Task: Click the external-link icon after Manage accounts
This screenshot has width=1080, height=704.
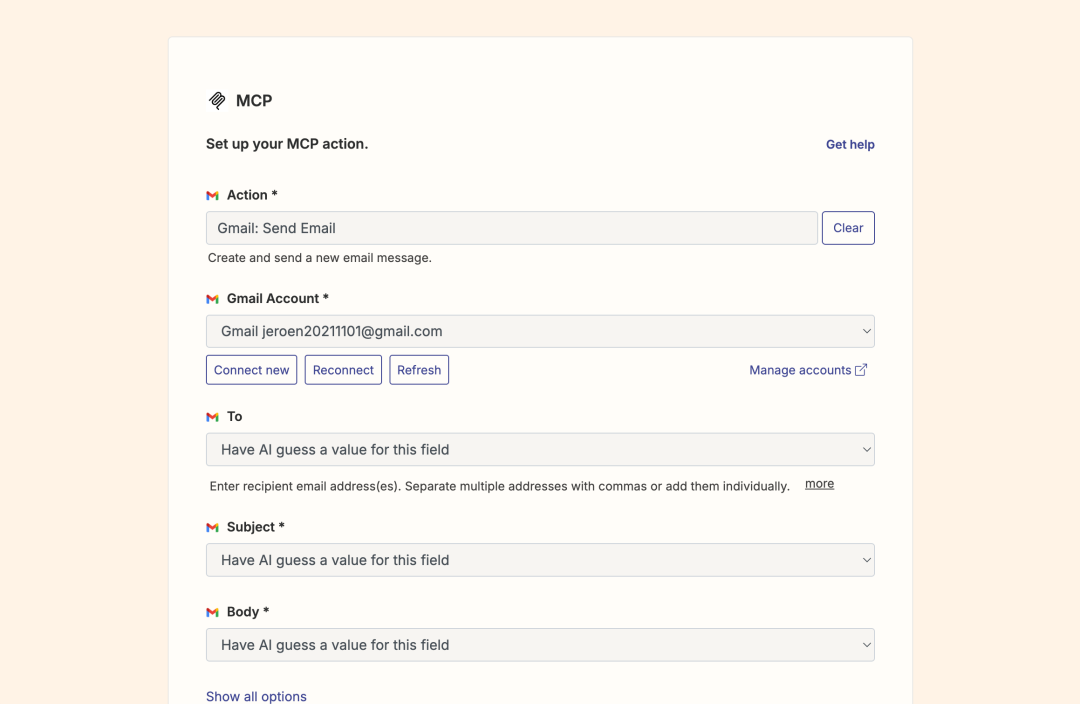Action: point(862,369)
